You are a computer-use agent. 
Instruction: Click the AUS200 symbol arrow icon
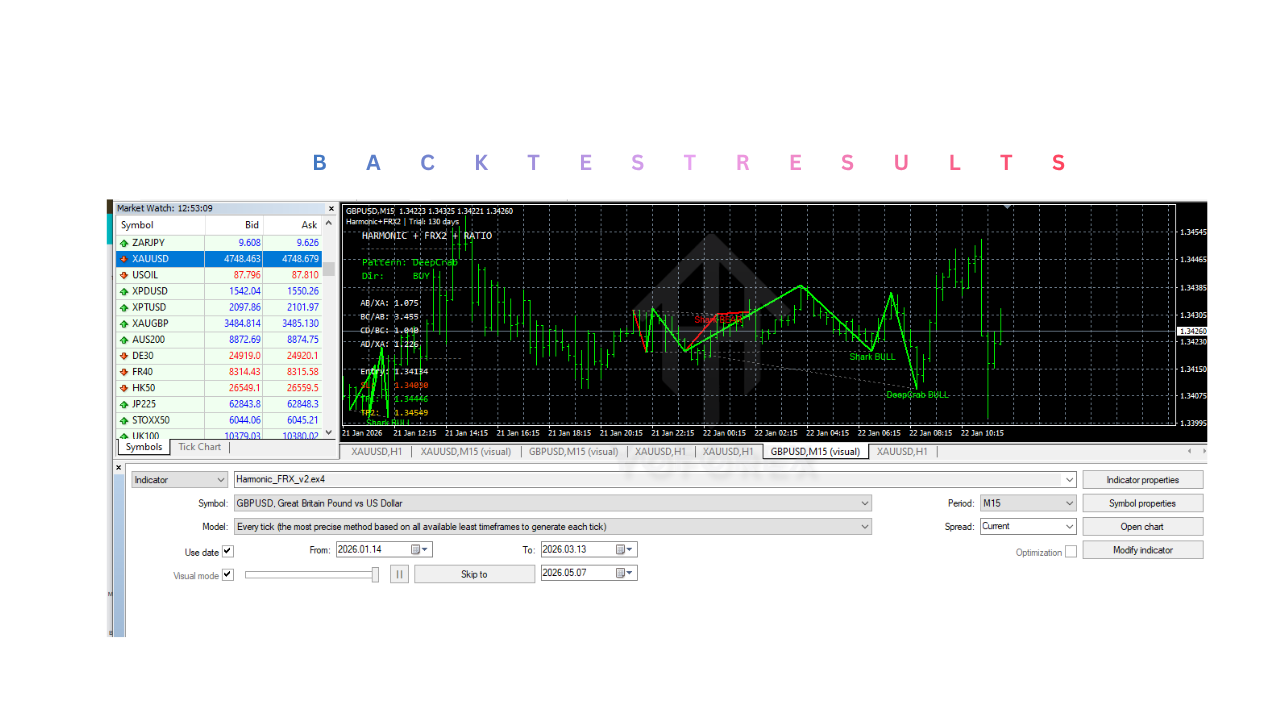[x=124, y=339]
